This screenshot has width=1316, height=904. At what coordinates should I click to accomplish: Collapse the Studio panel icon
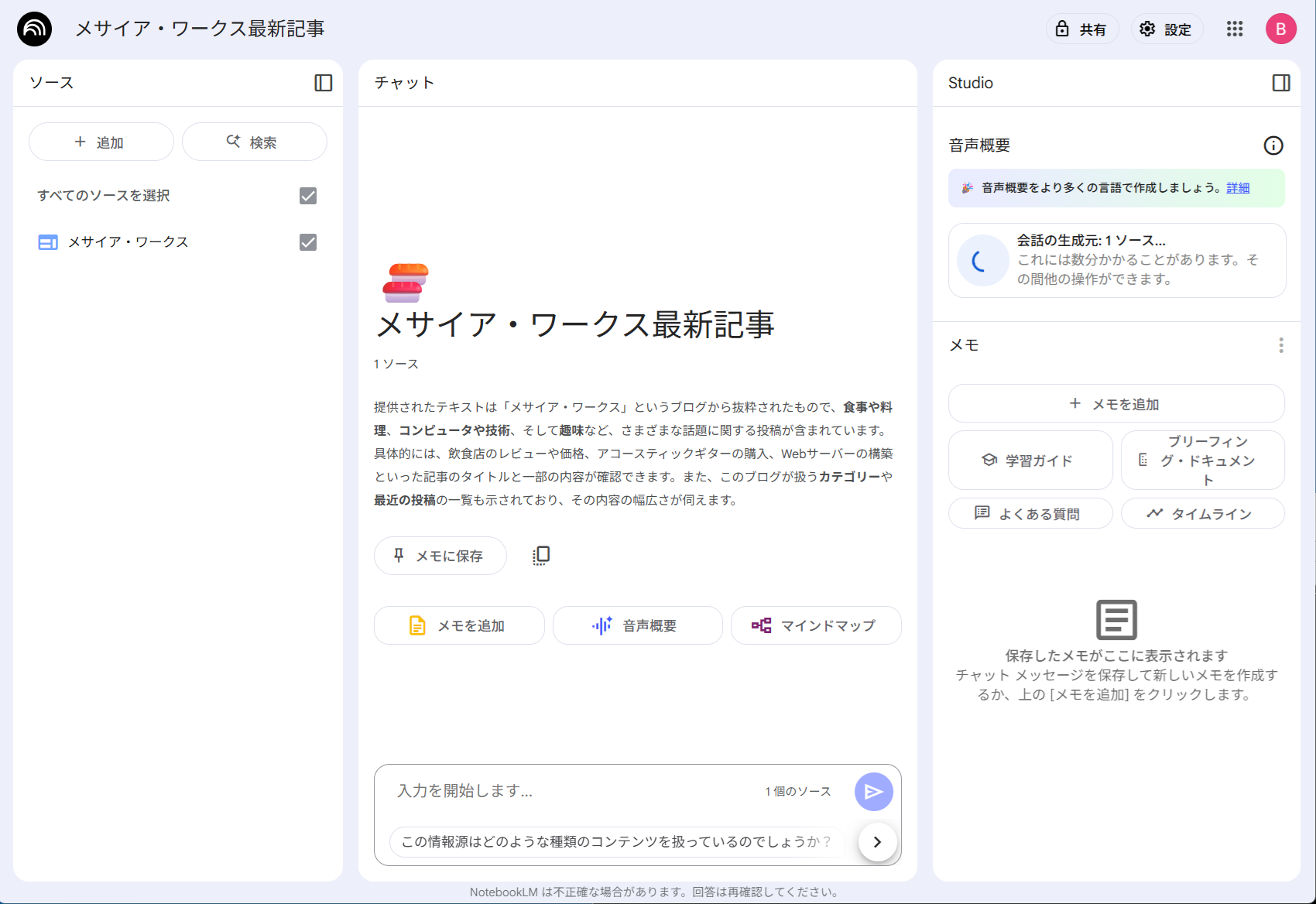(1281, 83)
